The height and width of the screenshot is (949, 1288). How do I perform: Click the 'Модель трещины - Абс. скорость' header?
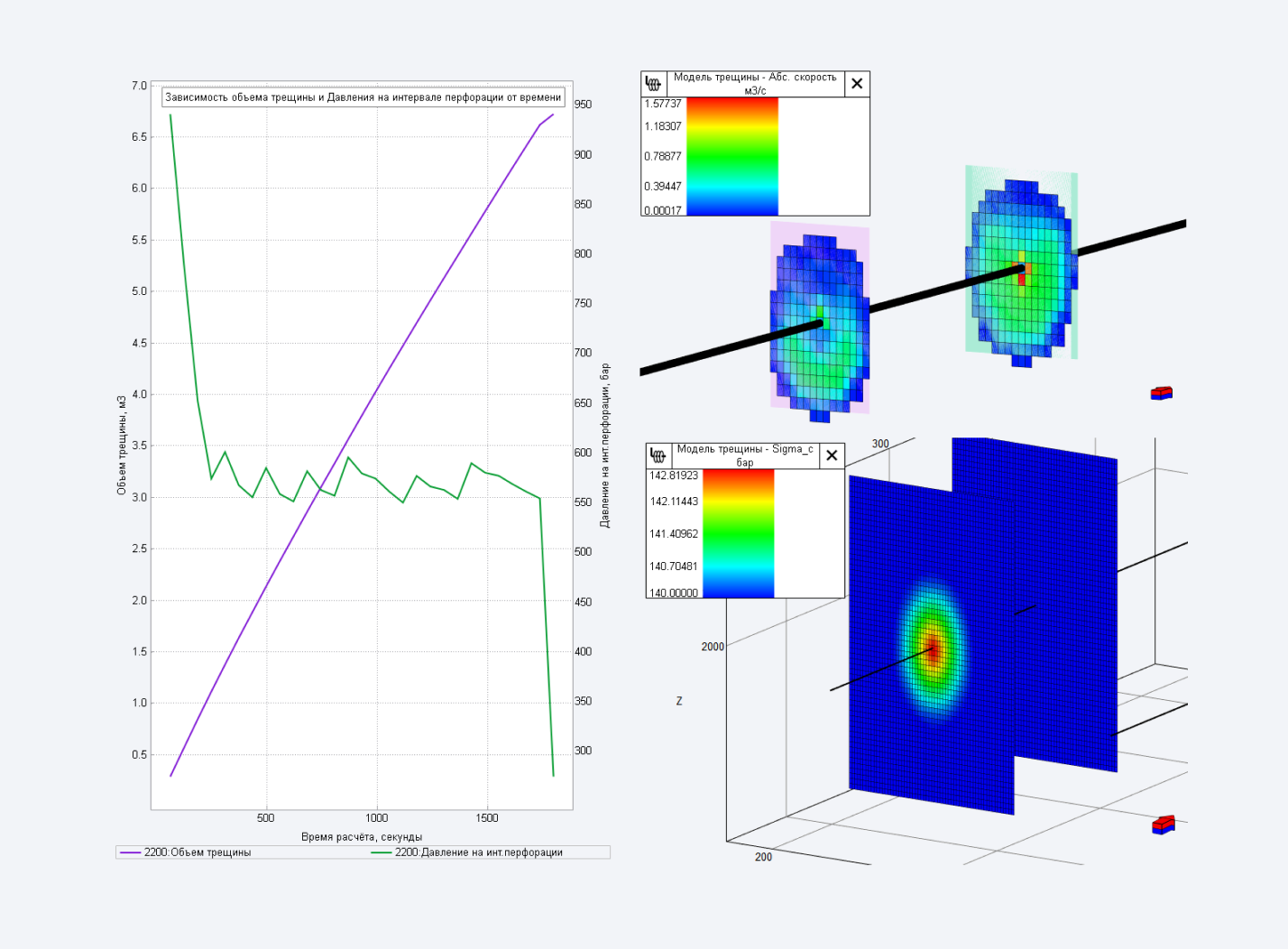pyautogui.click(x=755, y=84)
